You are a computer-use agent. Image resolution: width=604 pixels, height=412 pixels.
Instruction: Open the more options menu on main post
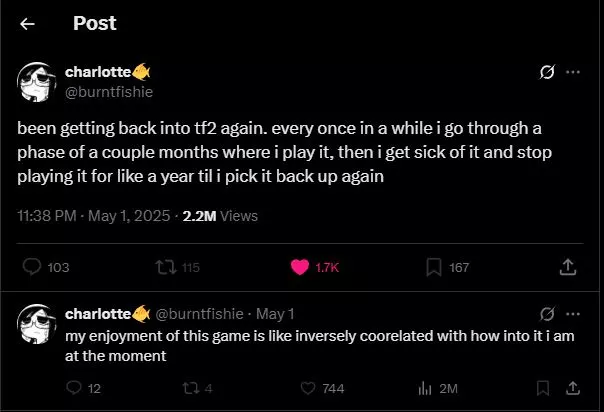click(x=573, y=73)
